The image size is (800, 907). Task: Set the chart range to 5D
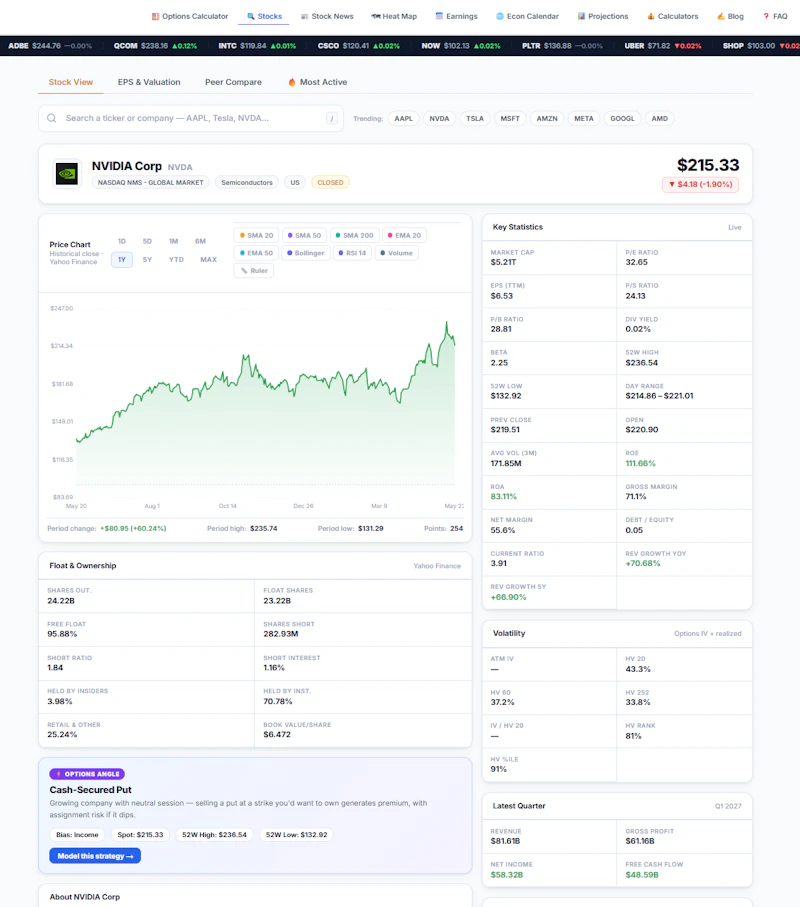click(147, 241)
